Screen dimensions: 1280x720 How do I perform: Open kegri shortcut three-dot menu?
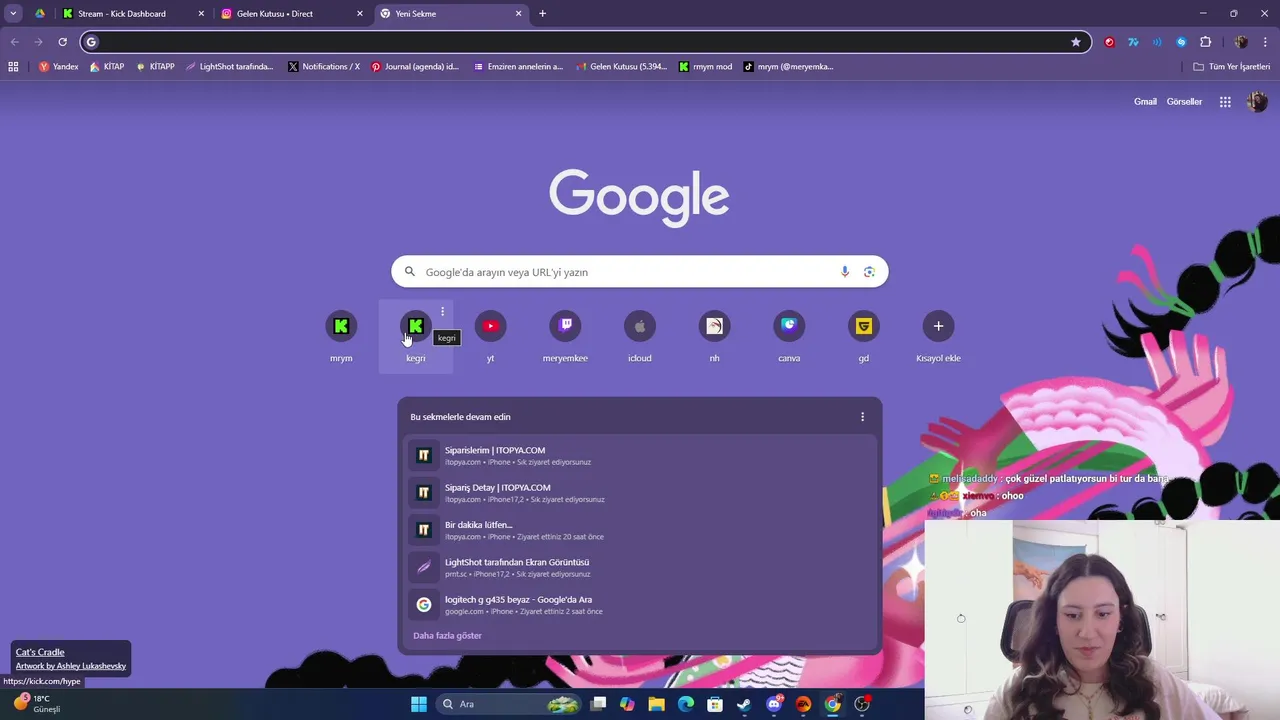[442, 312]
